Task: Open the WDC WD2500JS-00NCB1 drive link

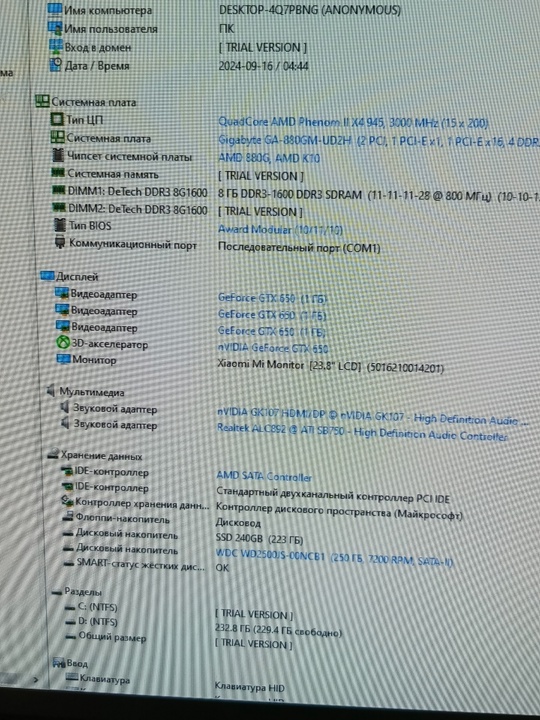Action: (x=335, y=557)
